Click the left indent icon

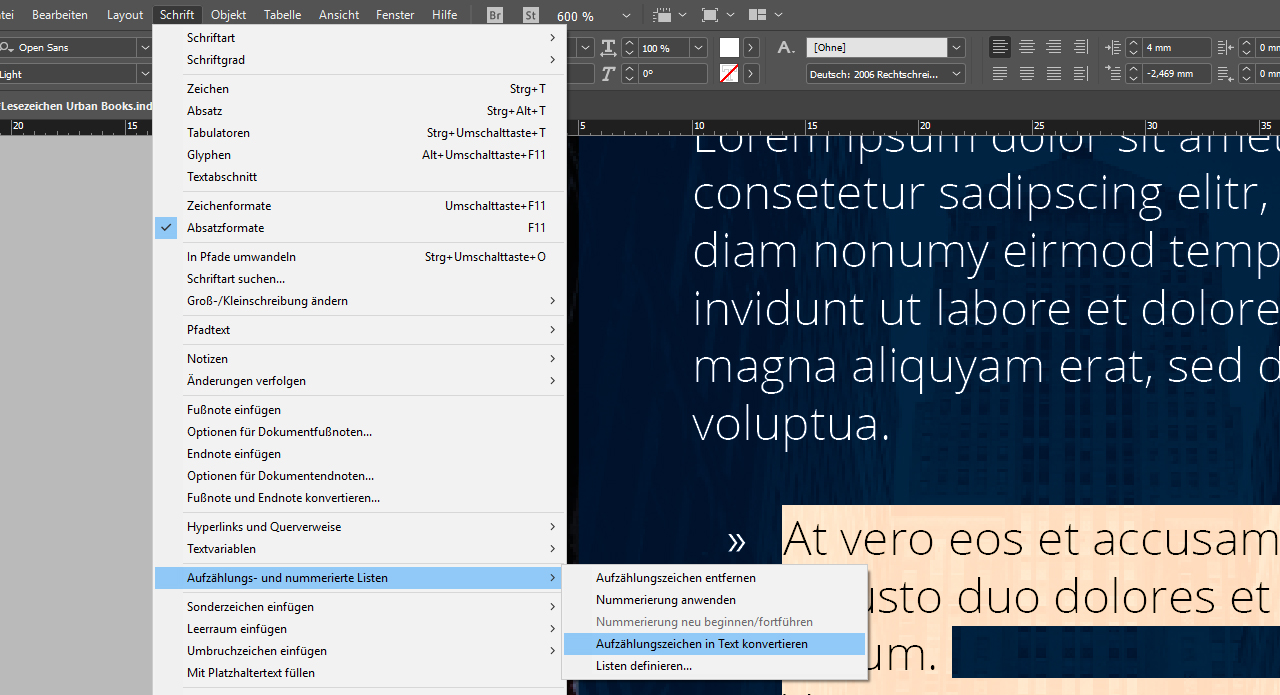[1114, 47]
